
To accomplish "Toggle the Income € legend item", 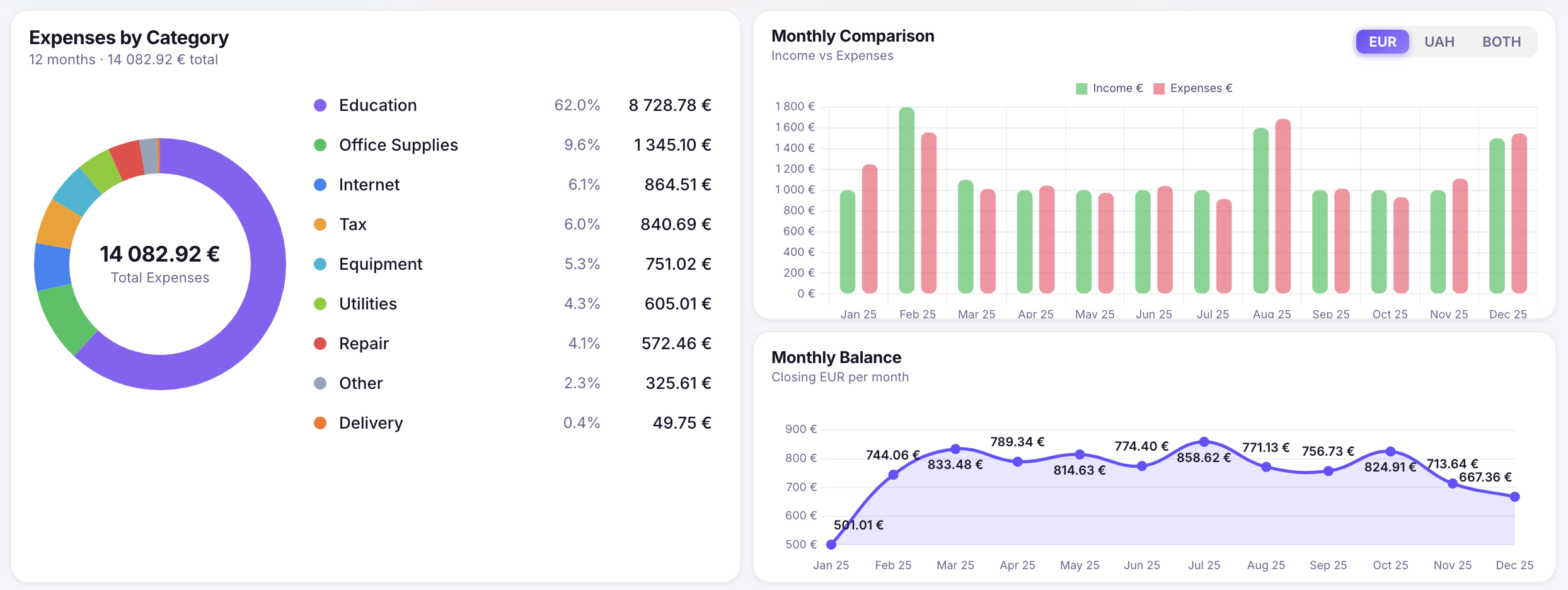I will 1109,88.
